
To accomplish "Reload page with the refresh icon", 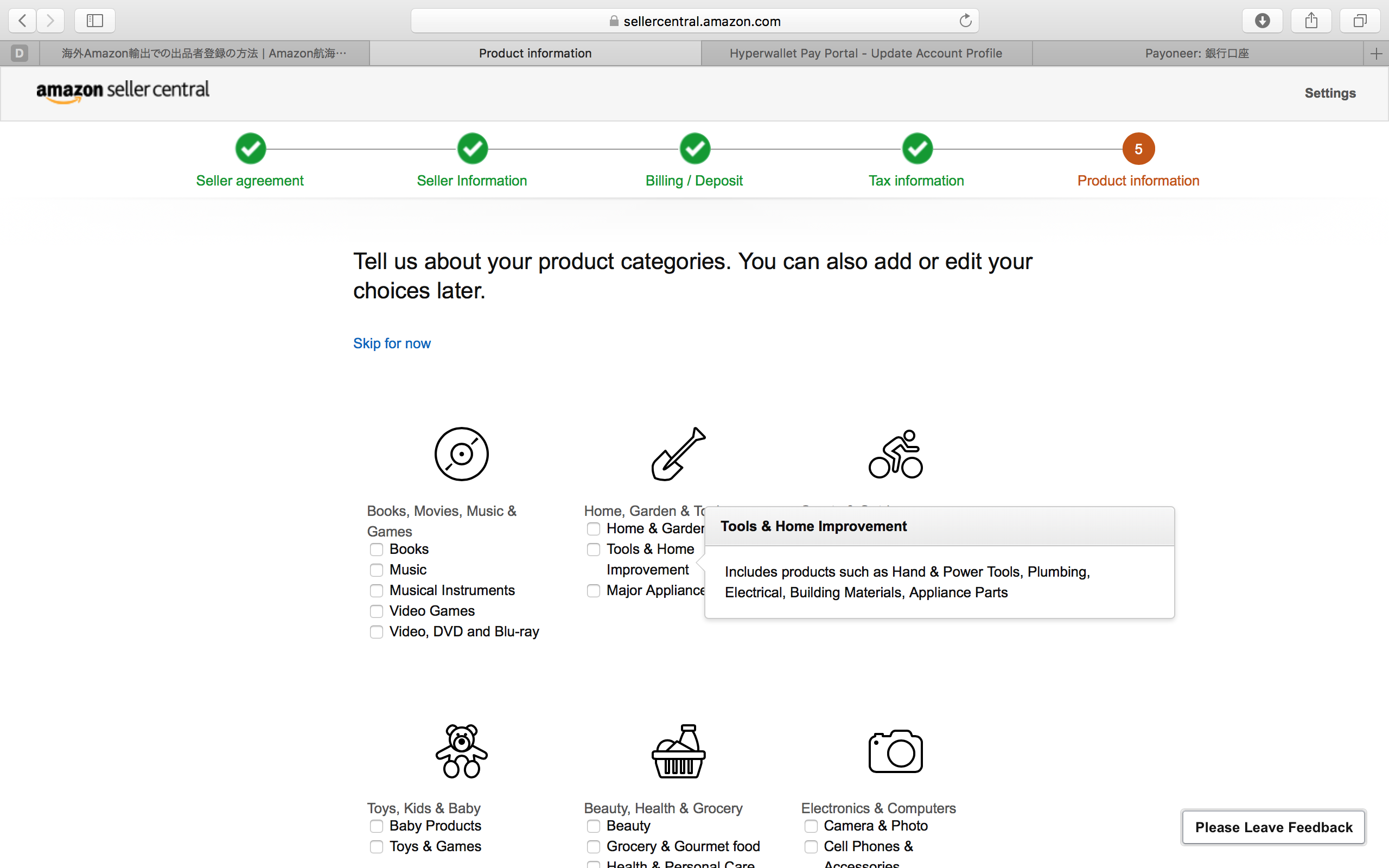I will click(x=965, y=21).
